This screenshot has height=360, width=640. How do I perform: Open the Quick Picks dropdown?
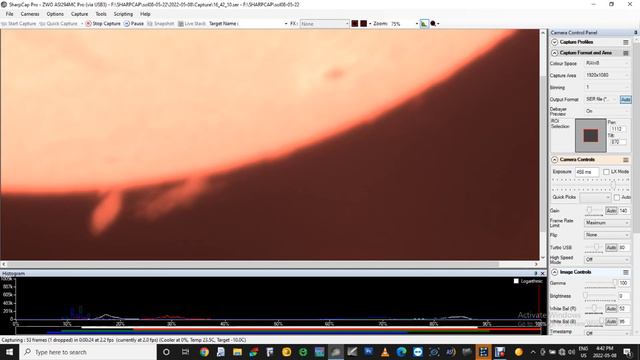pos(595,198)
